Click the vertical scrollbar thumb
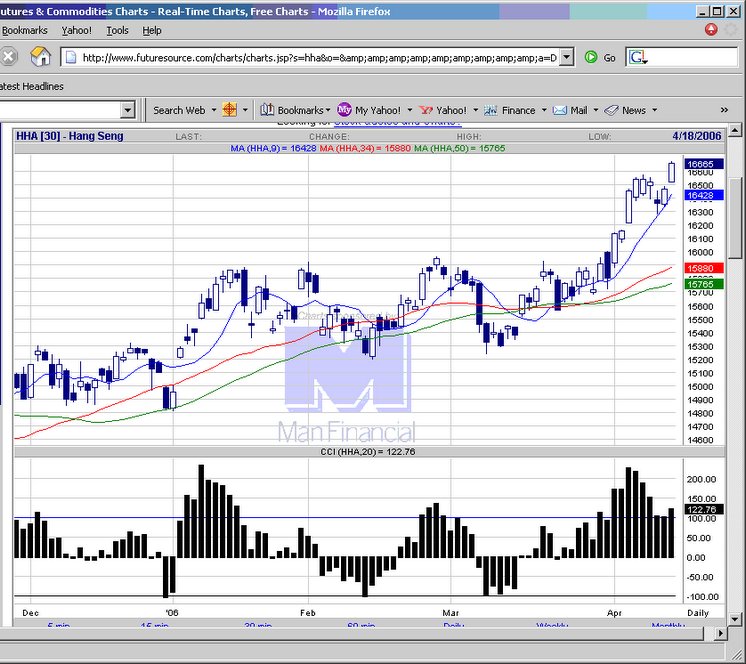 tap(735, 218)
